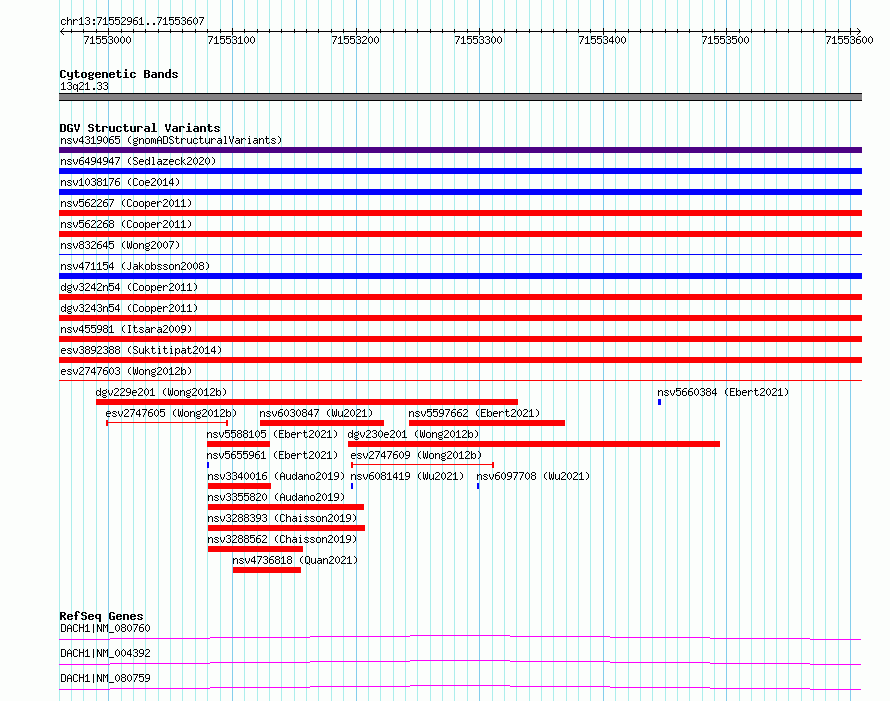This screenshot has height=701, width=890.
Task: Click the red bar under nsv562267
Action: (x=460, y=213)
